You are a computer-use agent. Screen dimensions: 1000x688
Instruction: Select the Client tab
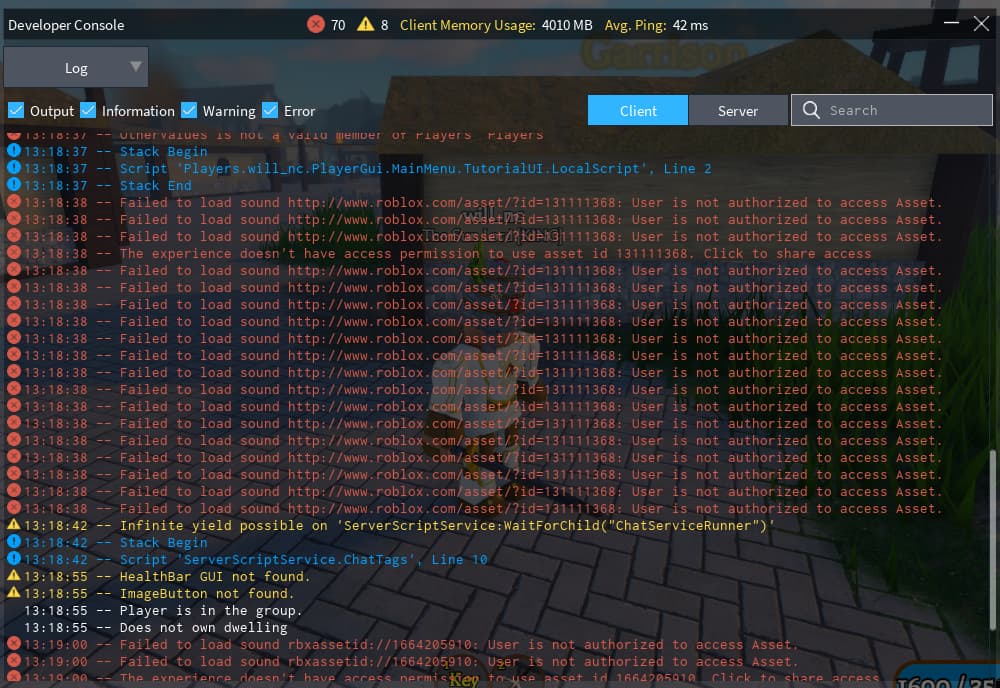[637, 110]
